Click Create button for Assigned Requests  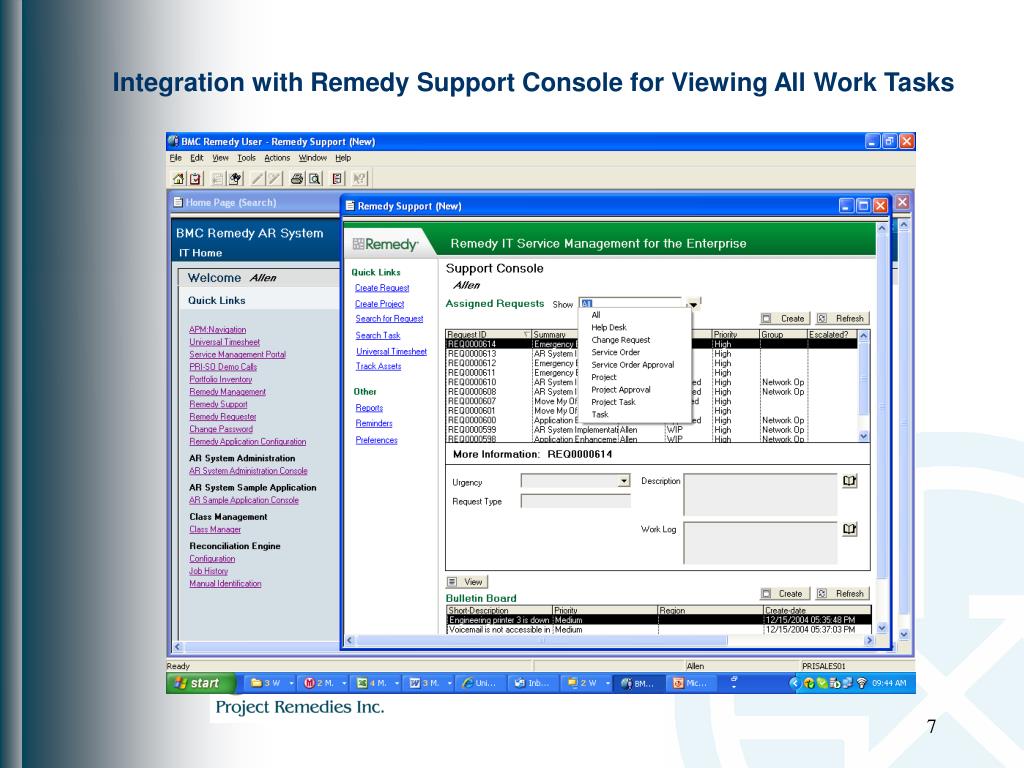pos(786,319)
